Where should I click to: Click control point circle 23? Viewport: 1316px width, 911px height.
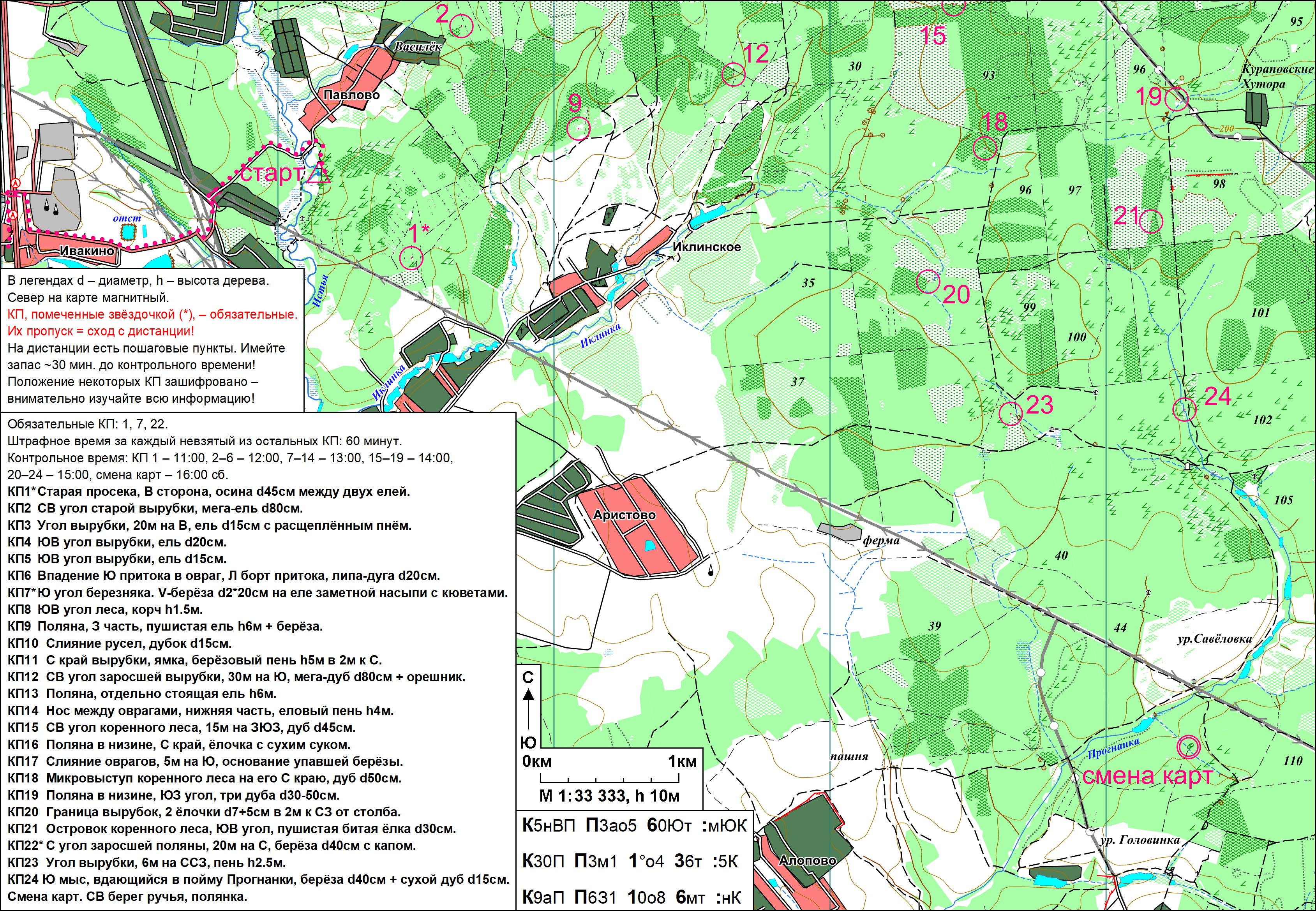click(1011, 414)
